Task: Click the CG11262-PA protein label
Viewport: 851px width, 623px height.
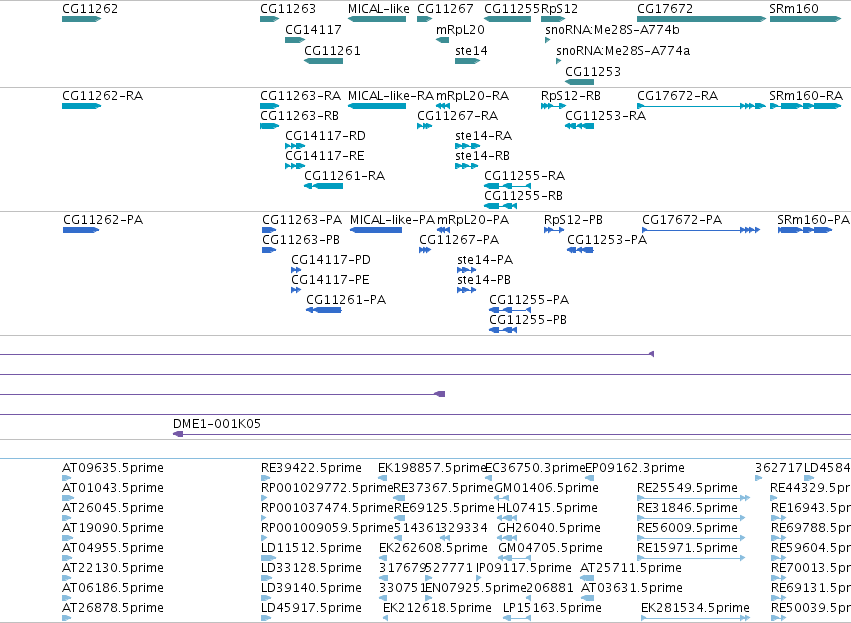Action: tap(103, 220)
